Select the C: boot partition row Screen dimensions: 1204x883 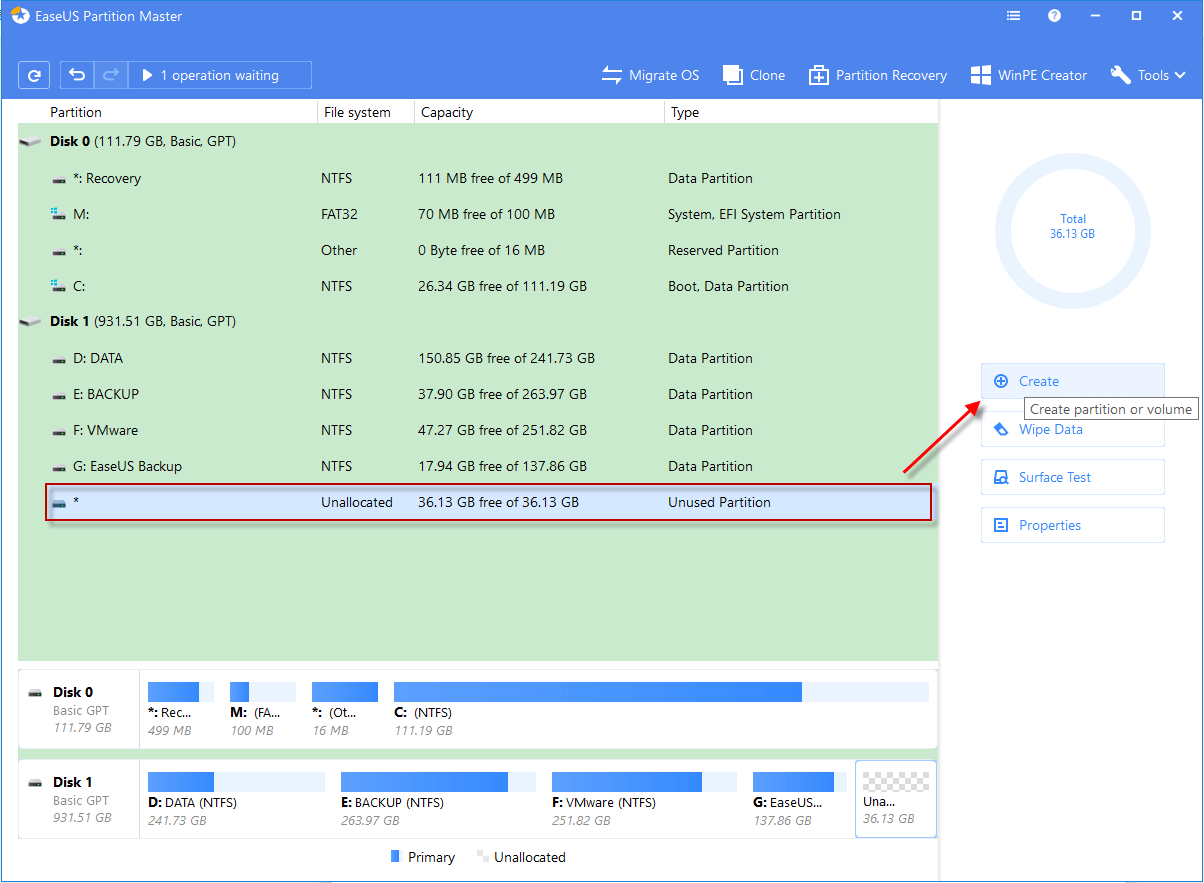[478, 286]
